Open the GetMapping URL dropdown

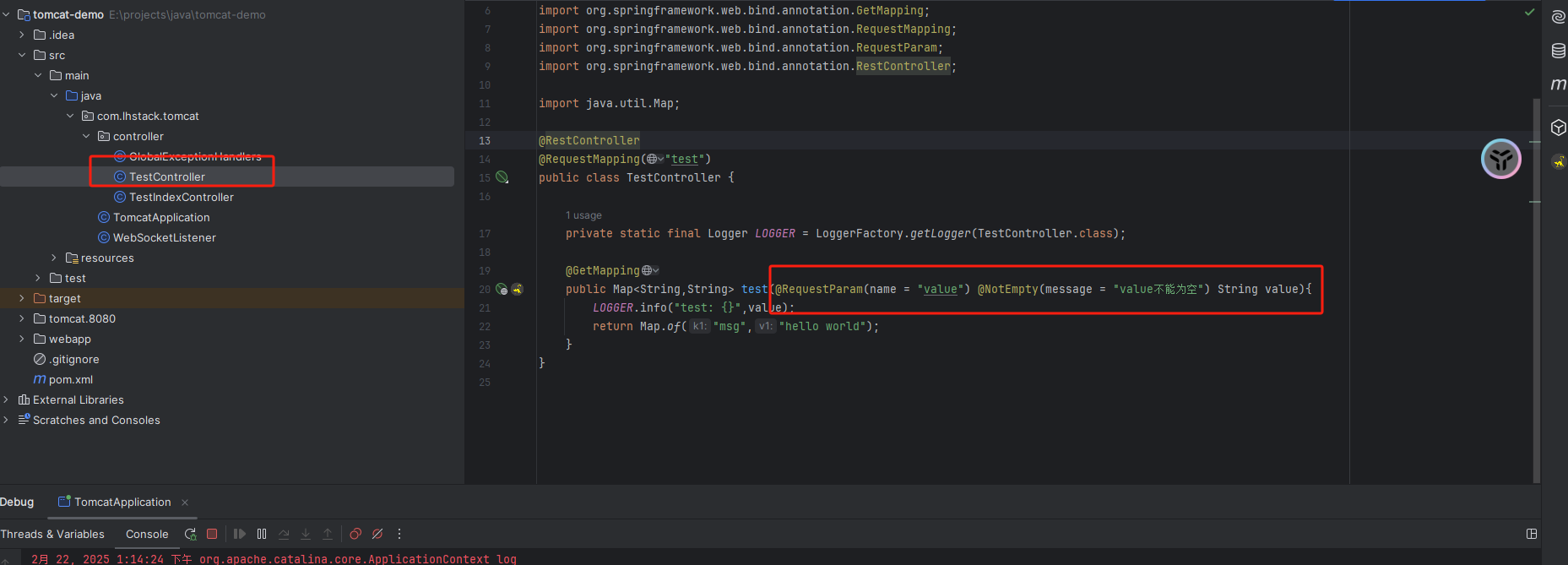[651, 270]
